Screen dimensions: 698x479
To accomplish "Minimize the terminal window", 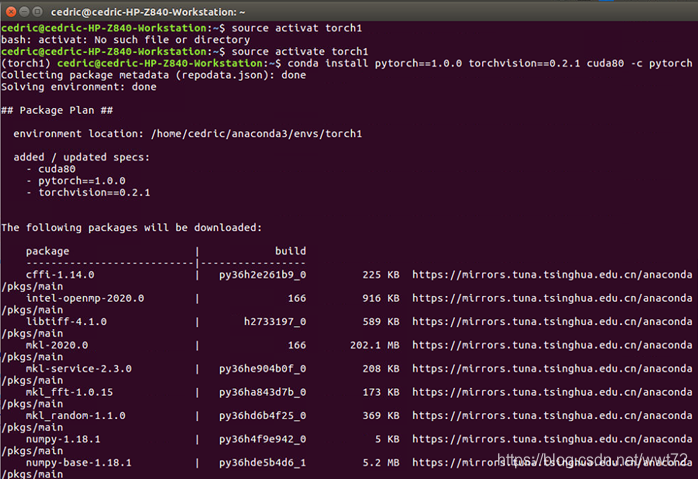I will (24, 12).
